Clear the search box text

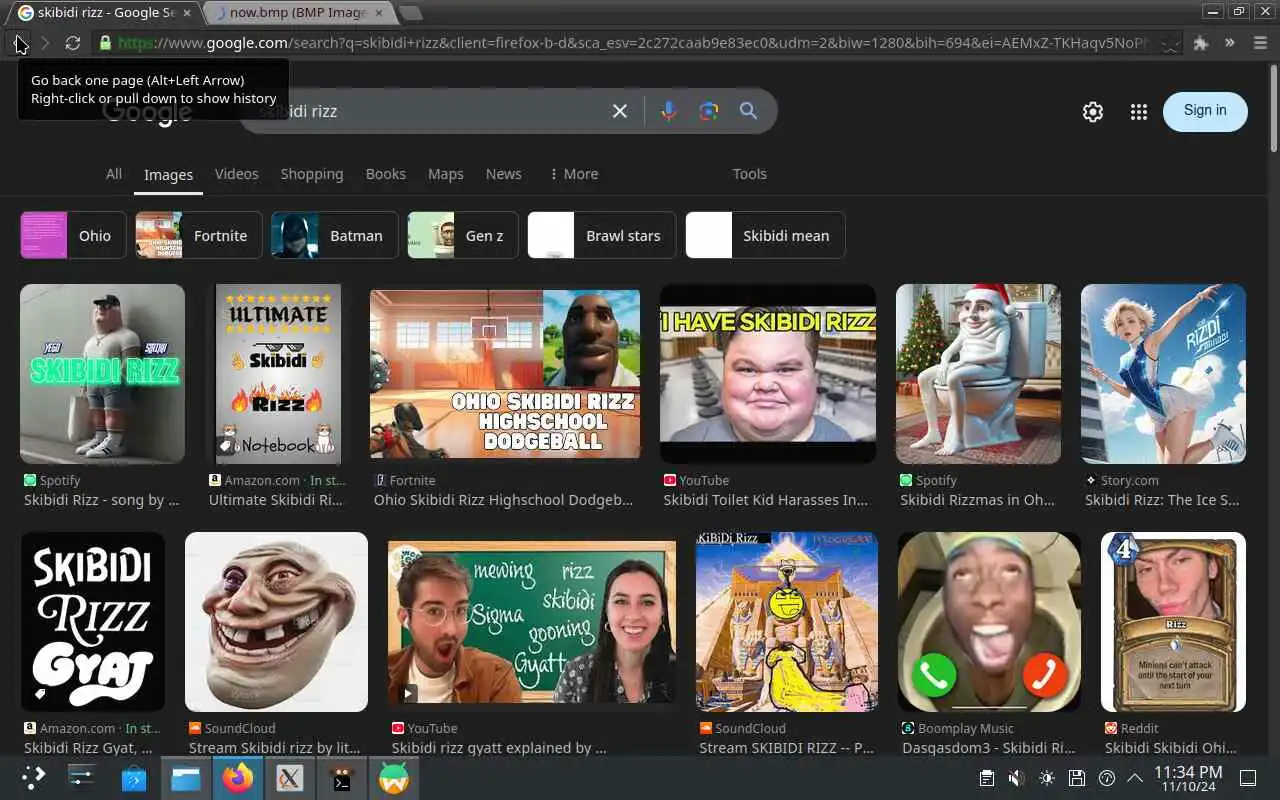coord(620,111)
